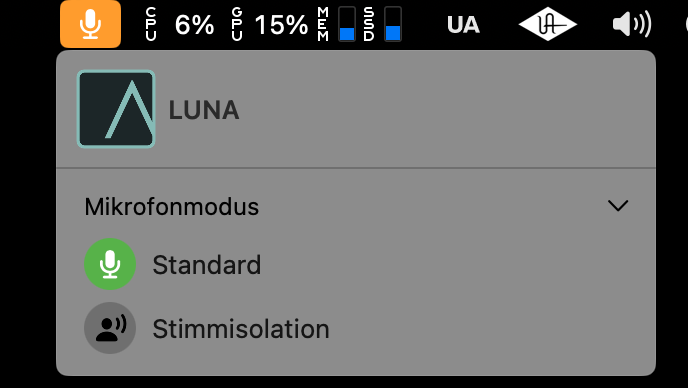Collapse the Mikrofonmodus chevron
This screenshot has width=688, height=388.
618,205
